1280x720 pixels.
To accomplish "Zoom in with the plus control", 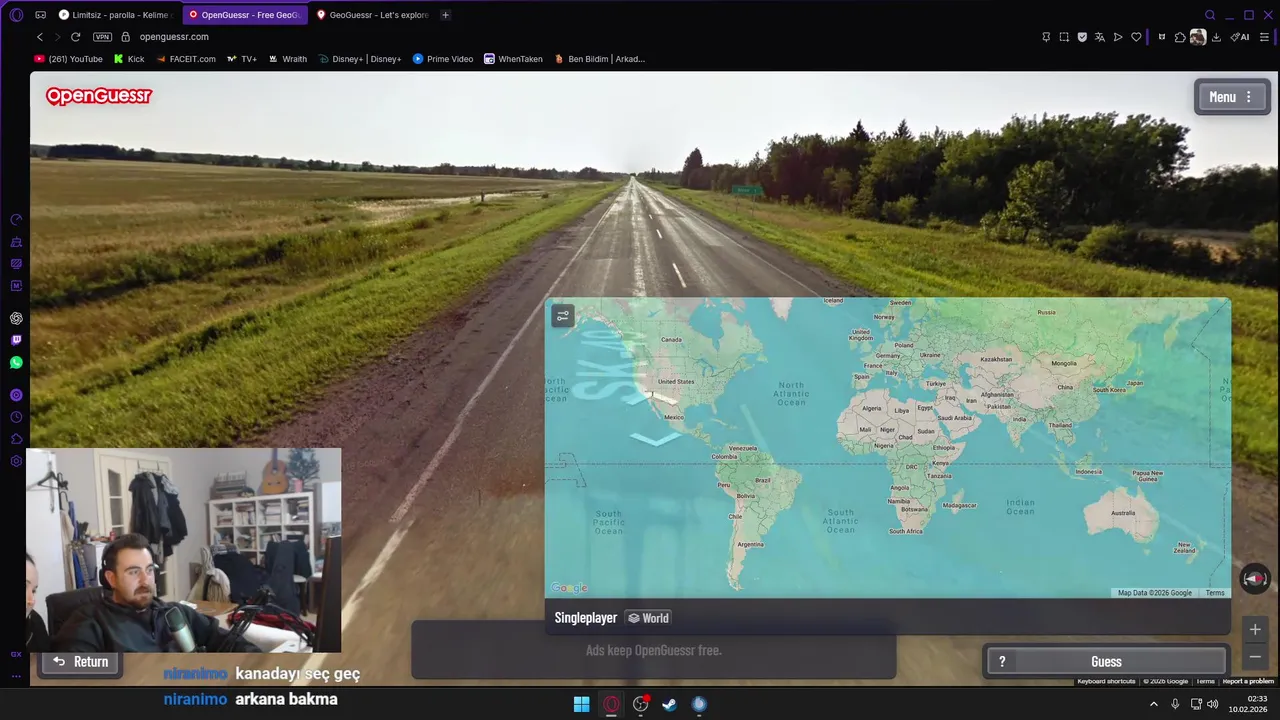I will pyautogui.click(x=1255, y=629).
